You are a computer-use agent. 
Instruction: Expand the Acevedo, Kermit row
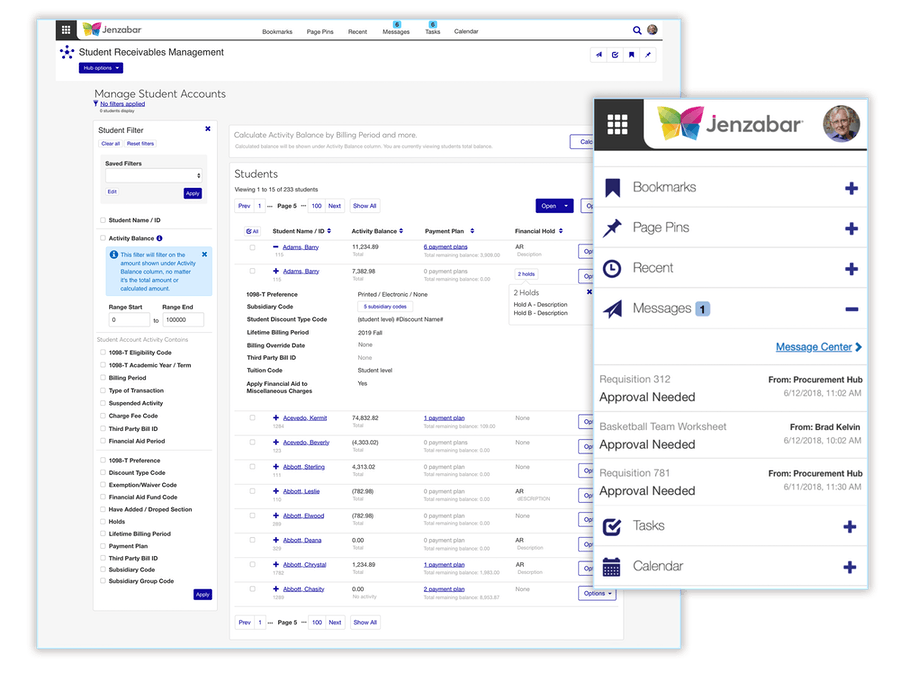point(276,418)
